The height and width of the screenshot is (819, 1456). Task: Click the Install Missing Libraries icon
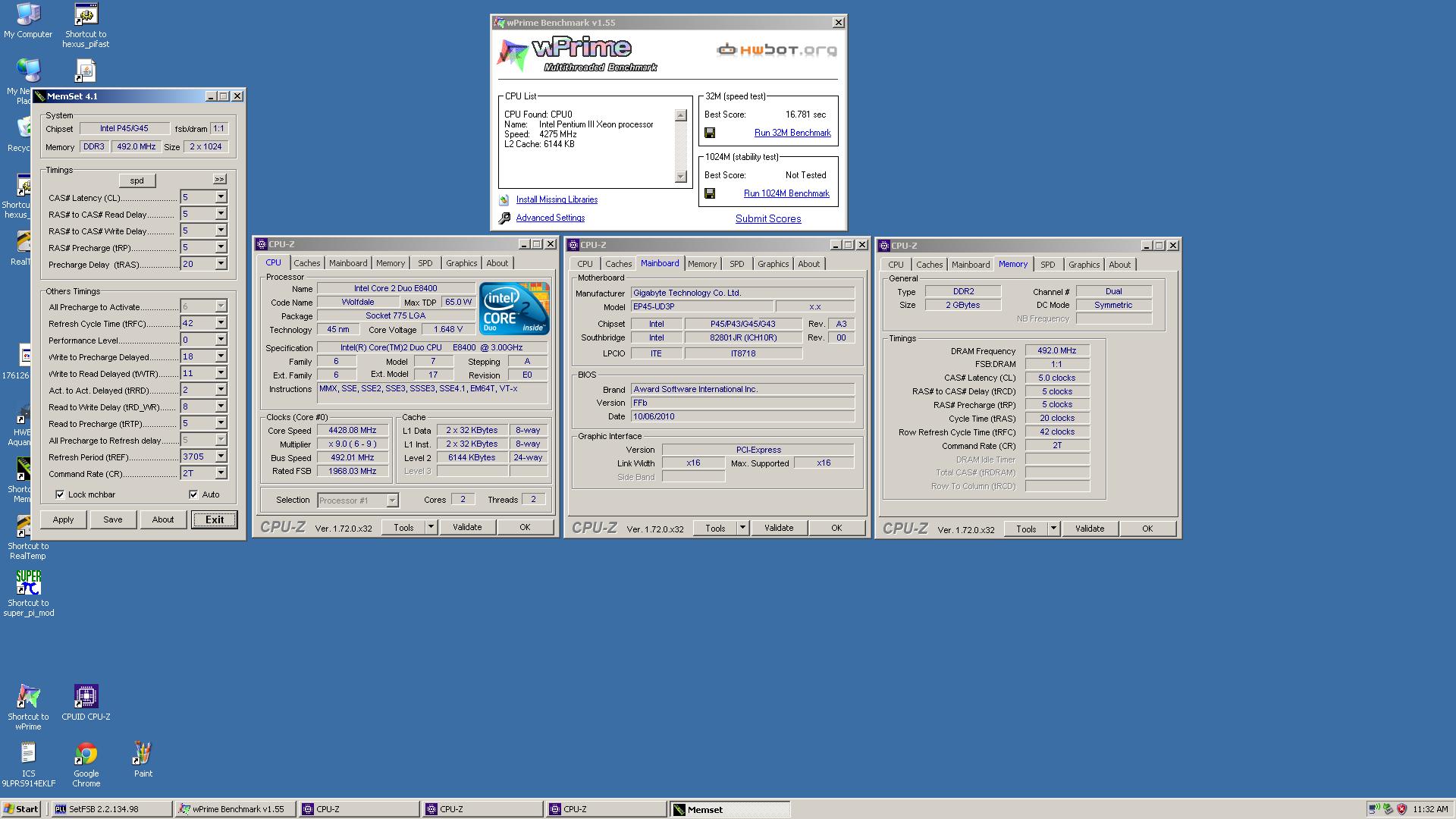tap(504, 200)
